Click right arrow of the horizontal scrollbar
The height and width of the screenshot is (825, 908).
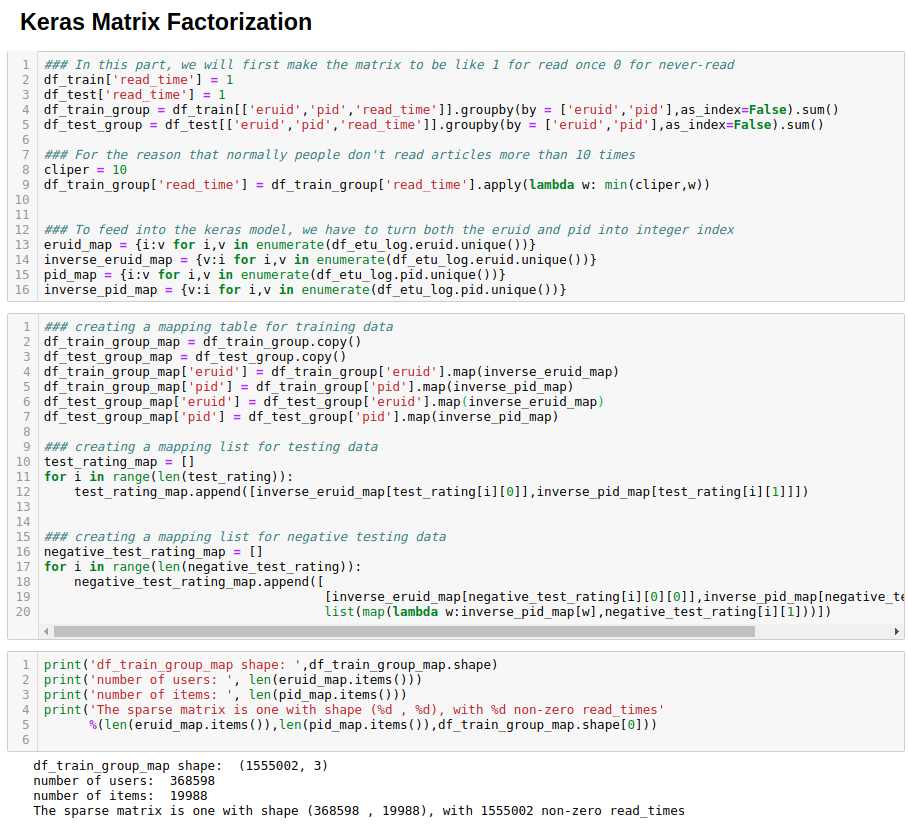tap(897, 631)
